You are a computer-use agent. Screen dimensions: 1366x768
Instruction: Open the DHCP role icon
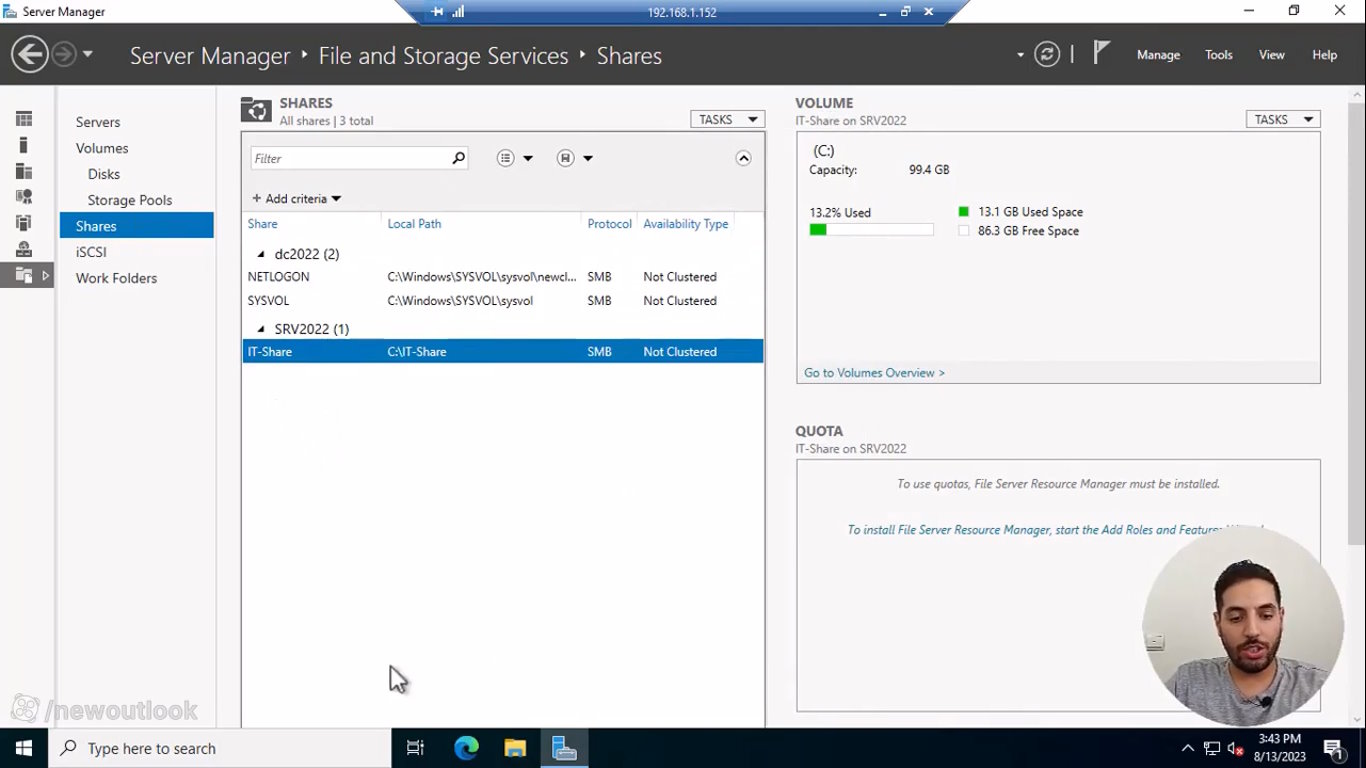click(24, 223)
